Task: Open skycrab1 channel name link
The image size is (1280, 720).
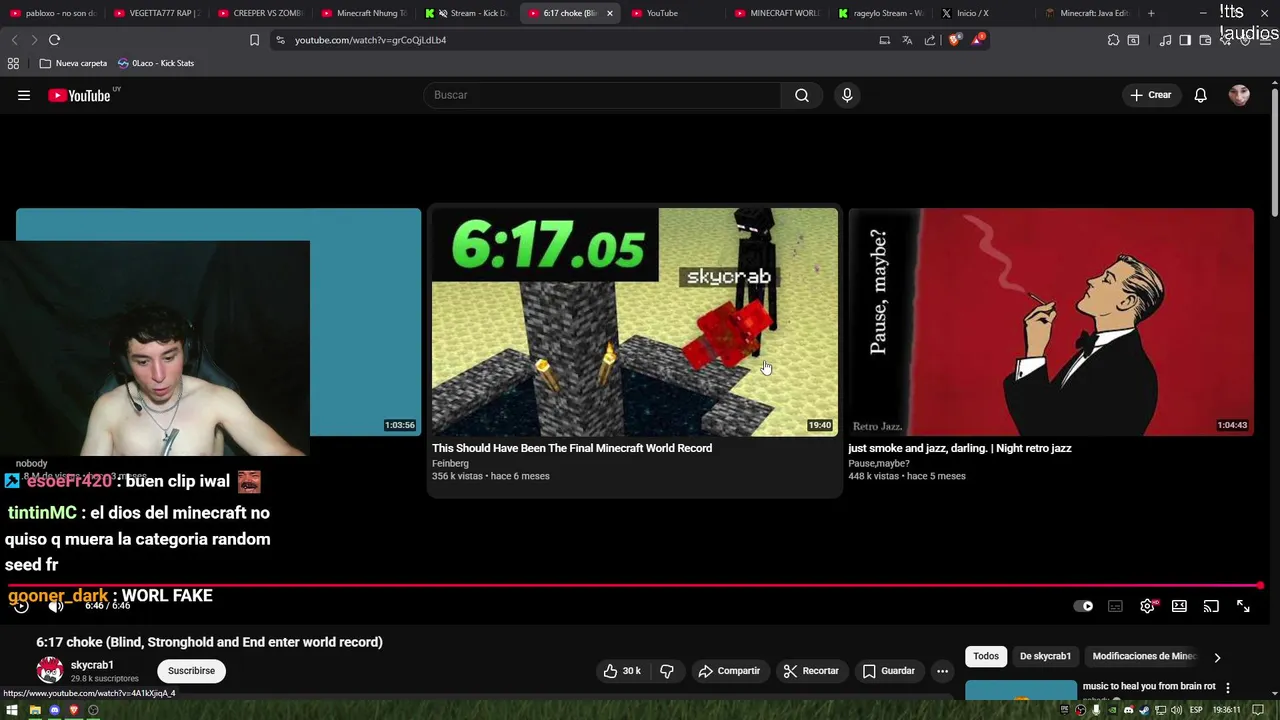Action: 92,665
